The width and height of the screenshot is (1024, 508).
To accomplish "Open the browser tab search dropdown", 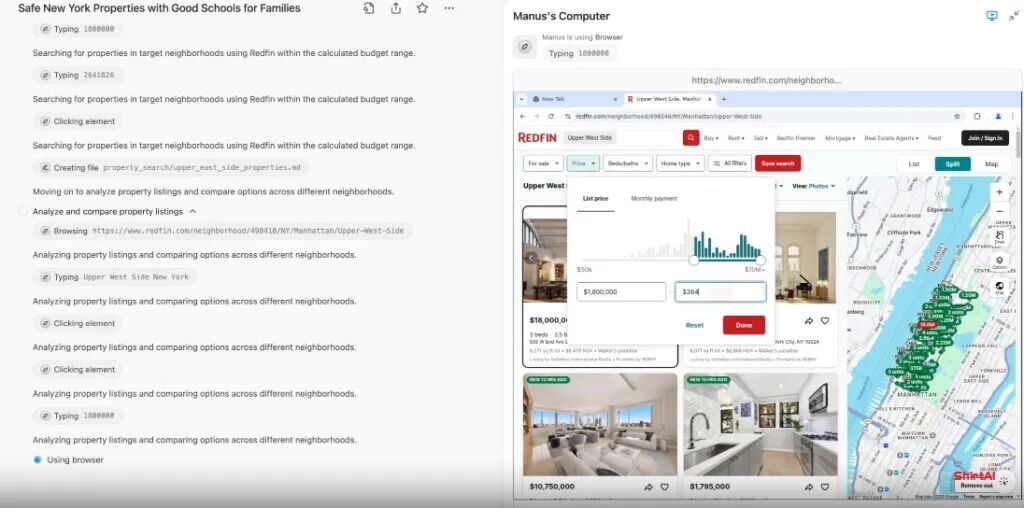I will pos(521,99).
